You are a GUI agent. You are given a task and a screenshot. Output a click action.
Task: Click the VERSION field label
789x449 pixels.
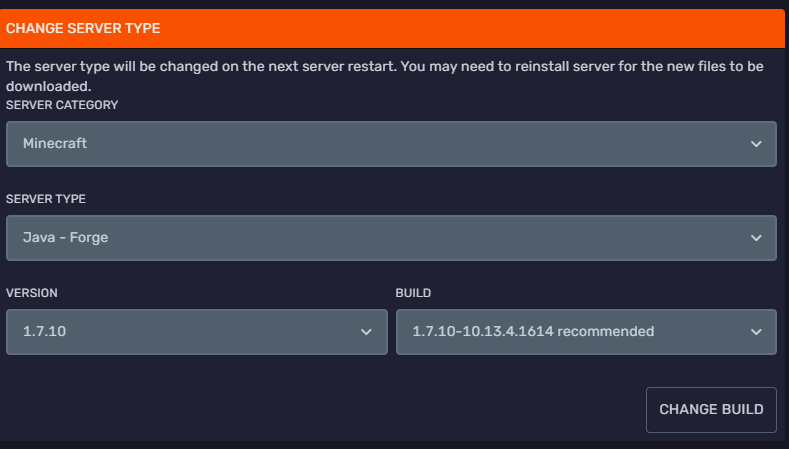(31, 293)
